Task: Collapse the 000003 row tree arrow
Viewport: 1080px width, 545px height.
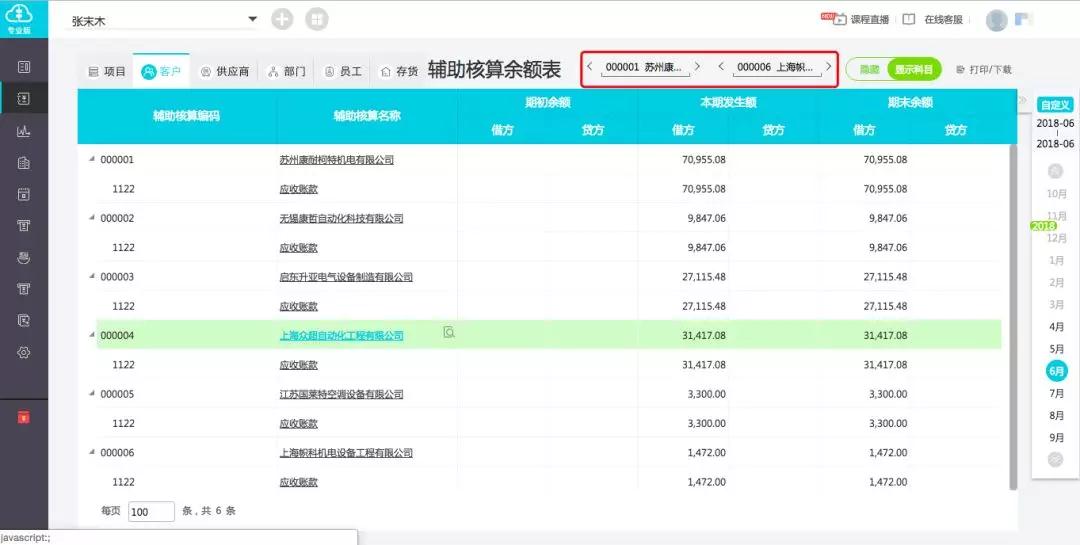Action: click(92, 276)
